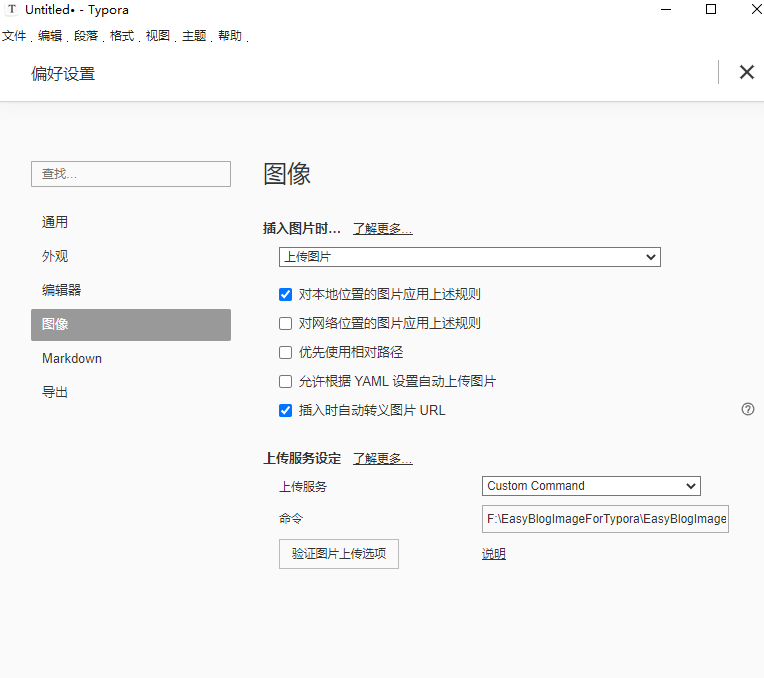Open 了解更多 link beside 插入图片时
Screen dimensions: 764x678
[382, 229]
